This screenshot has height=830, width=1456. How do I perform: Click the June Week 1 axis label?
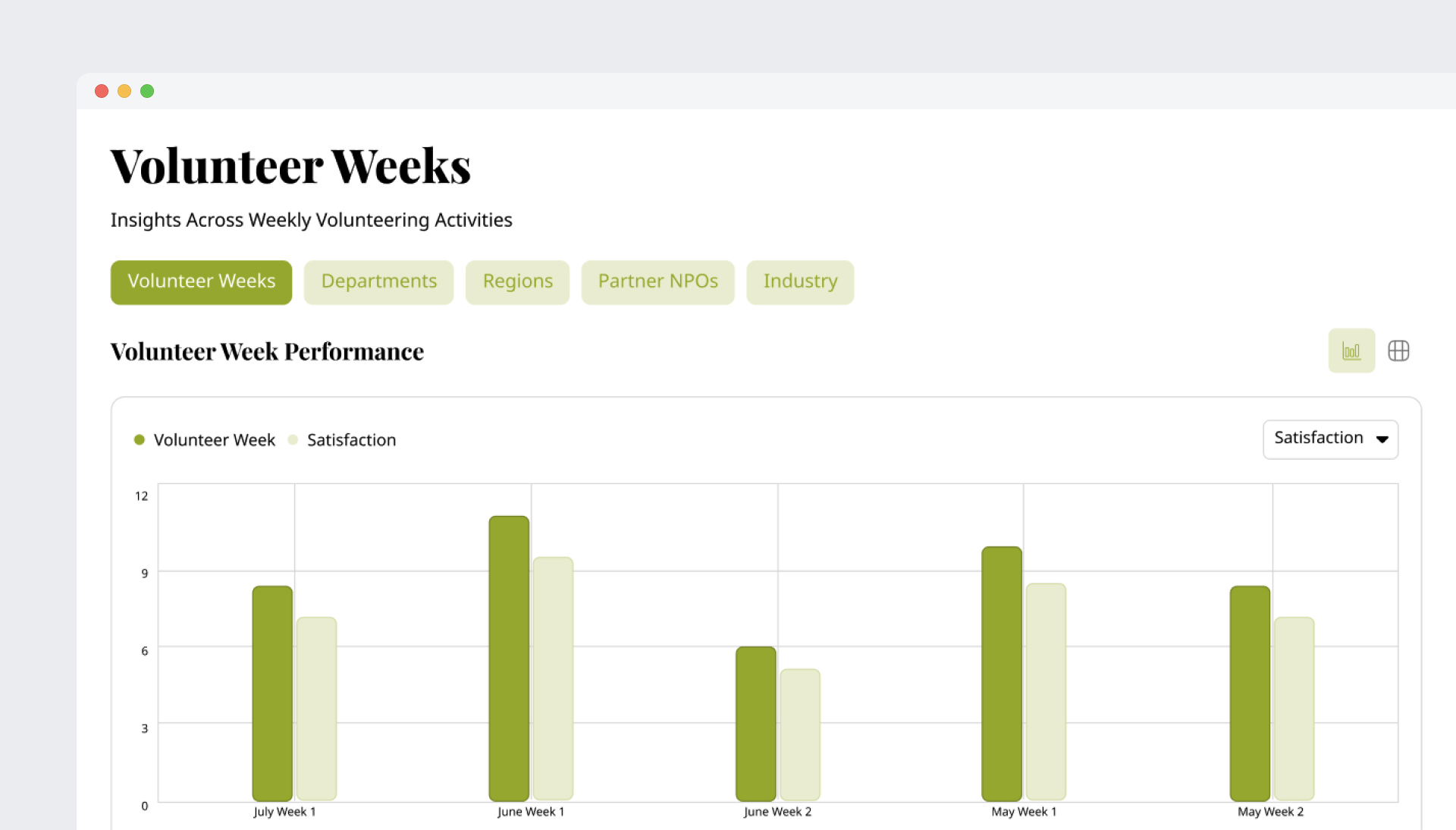[x=530, y=812]
